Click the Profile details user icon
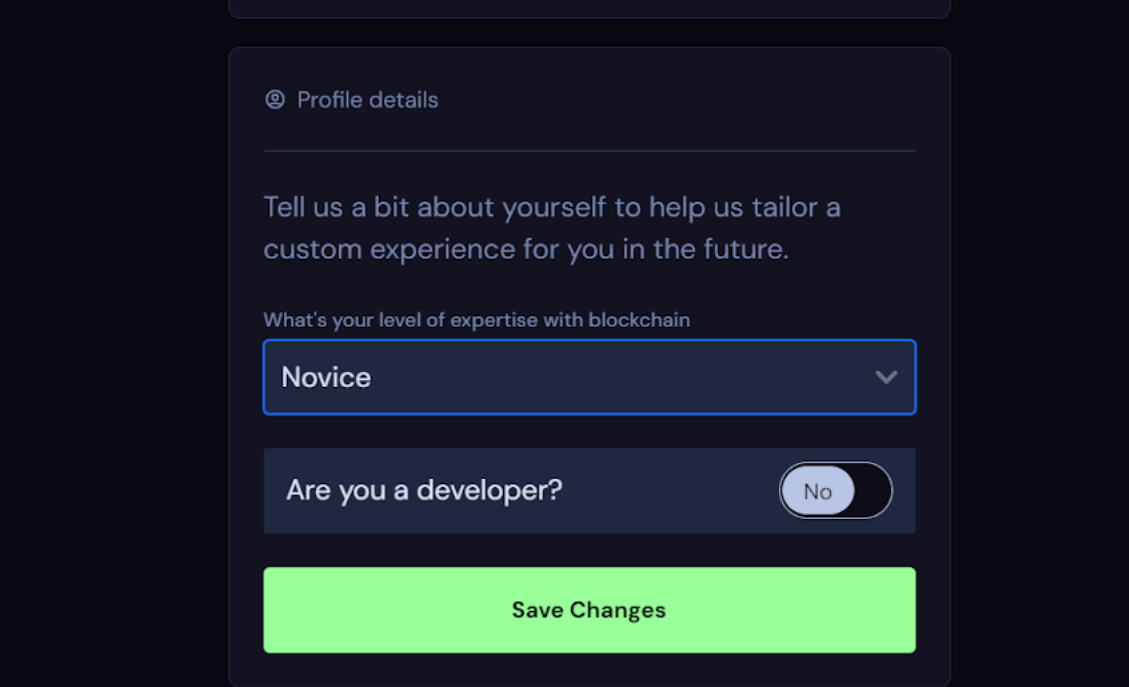Image resolution: width=1129 pixels, height=687 pixels. 275,99
